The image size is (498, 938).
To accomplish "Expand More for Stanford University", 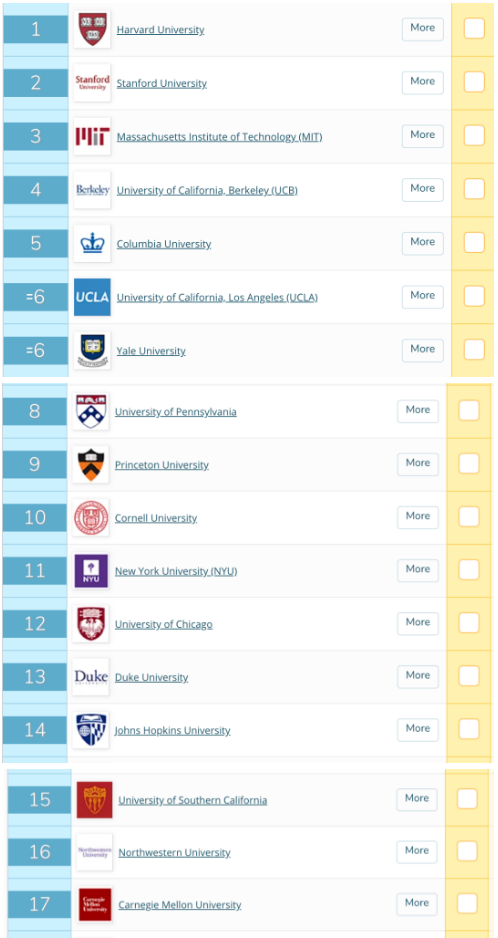I will click(423, 82).
